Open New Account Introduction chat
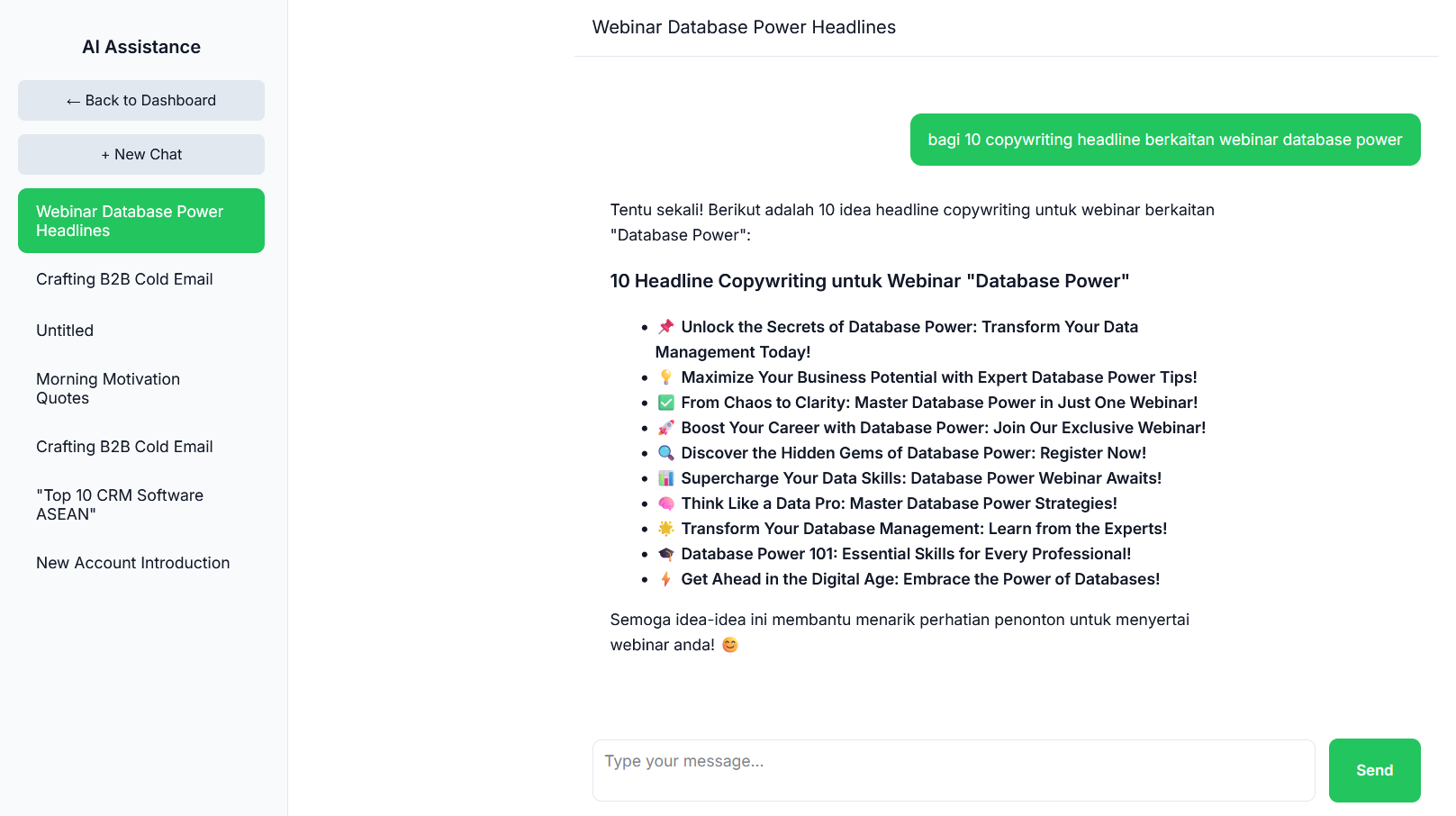 point(132,563)
